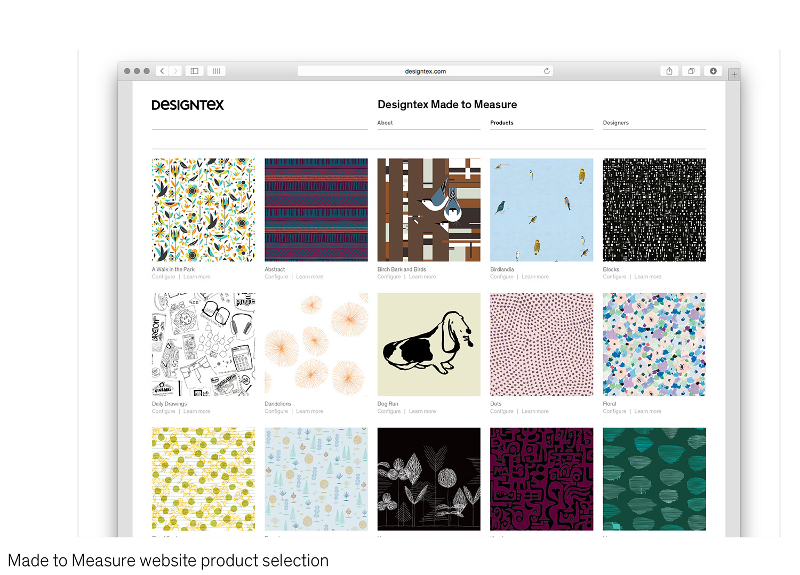Open Birch Bark and Birds thumbnail
Image resolution: width=800 pixels, height=575 pixels.
429,210
